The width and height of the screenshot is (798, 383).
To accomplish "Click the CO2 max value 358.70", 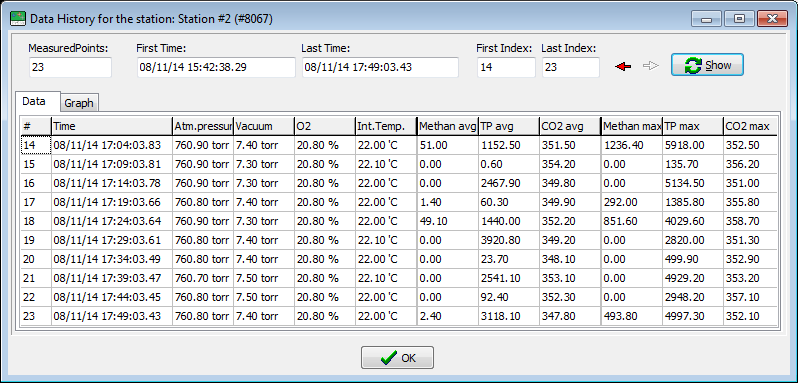I will point(750,221).
